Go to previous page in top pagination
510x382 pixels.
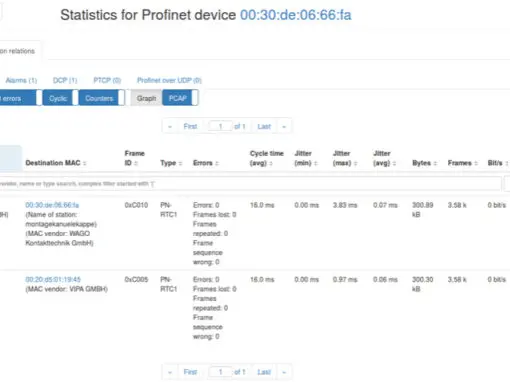click(170, 127)
